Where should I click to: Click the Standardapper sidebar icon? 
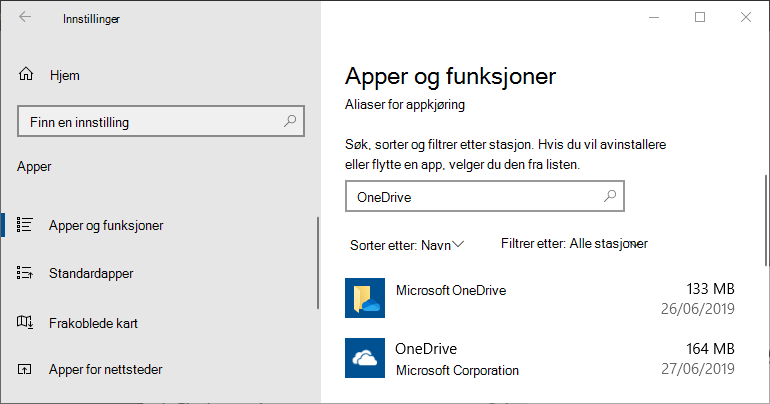[x=25, y=273]
